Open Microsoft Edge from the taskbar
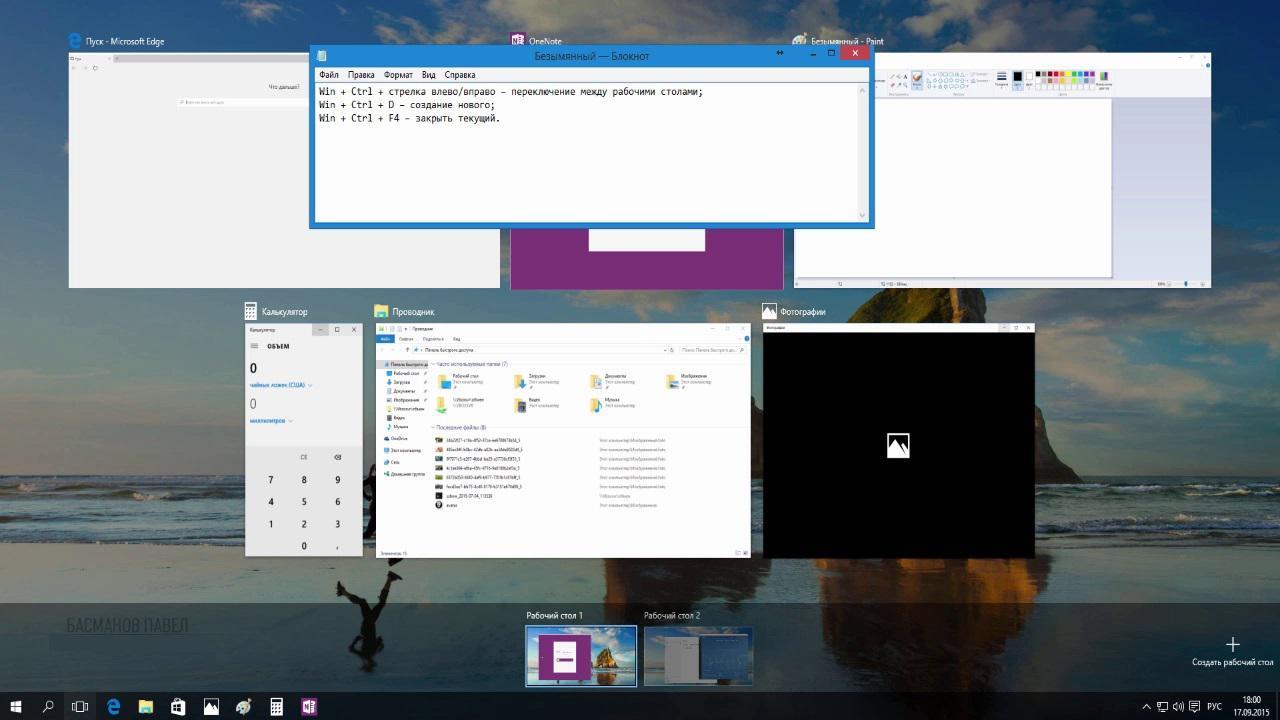The image size is (1280, 720). (113, 706)
